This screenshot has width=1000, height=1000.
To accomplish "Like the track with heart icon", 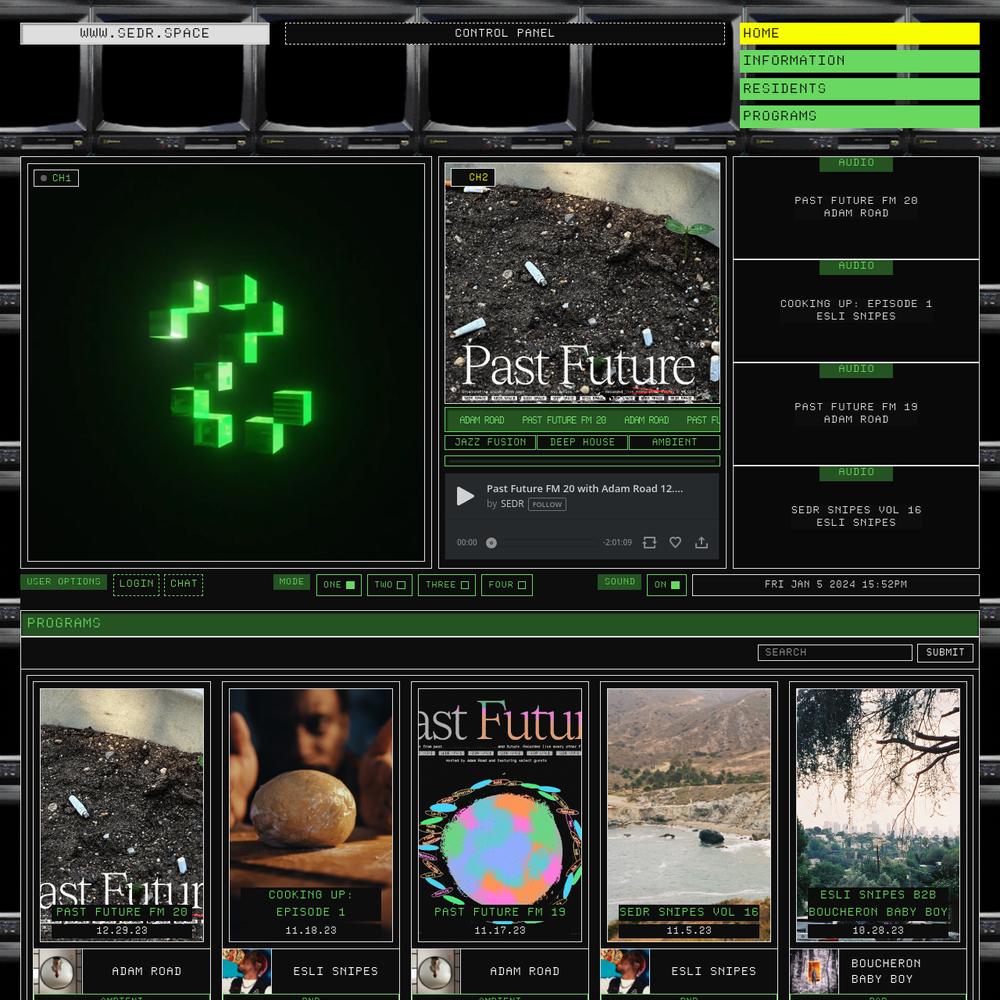I will (x=675, y=542).
